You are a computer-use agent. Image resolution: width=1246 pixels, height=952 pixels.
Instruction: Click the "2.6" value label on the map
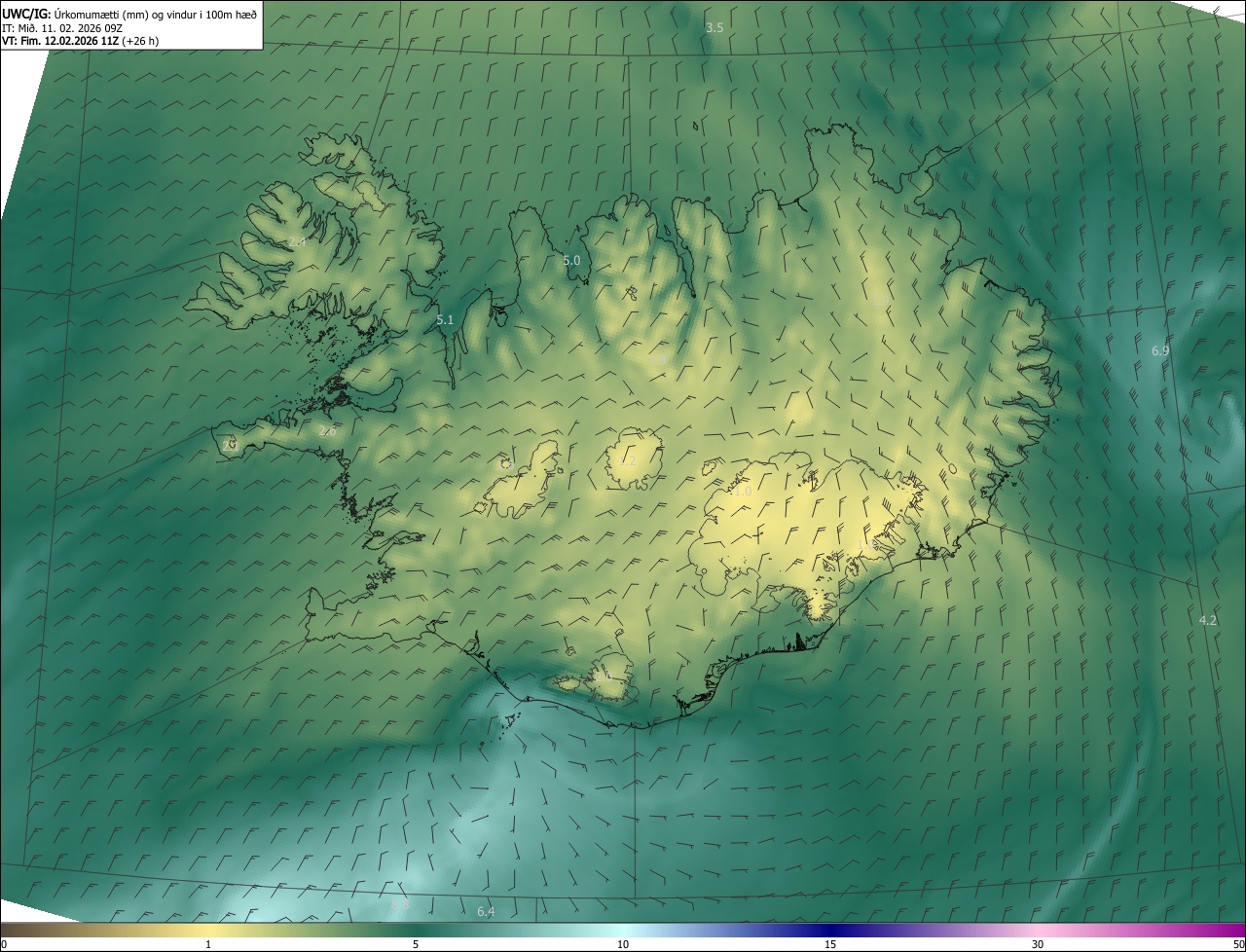pyautogui.click(x=327, y=431)
